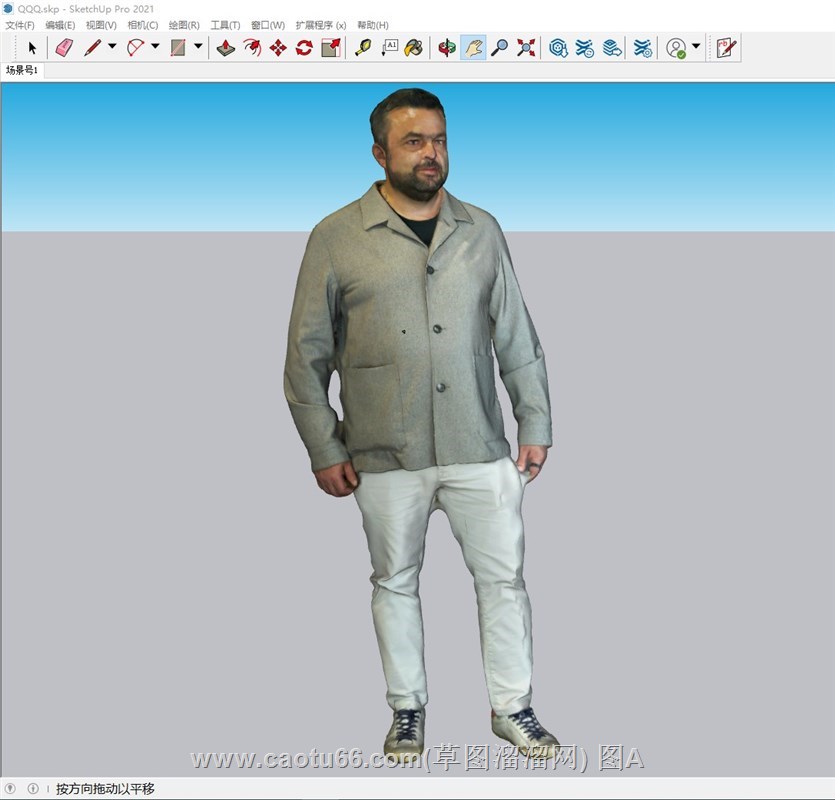
Task: Select the Line pencil tool
Action: tap(93, 48)
